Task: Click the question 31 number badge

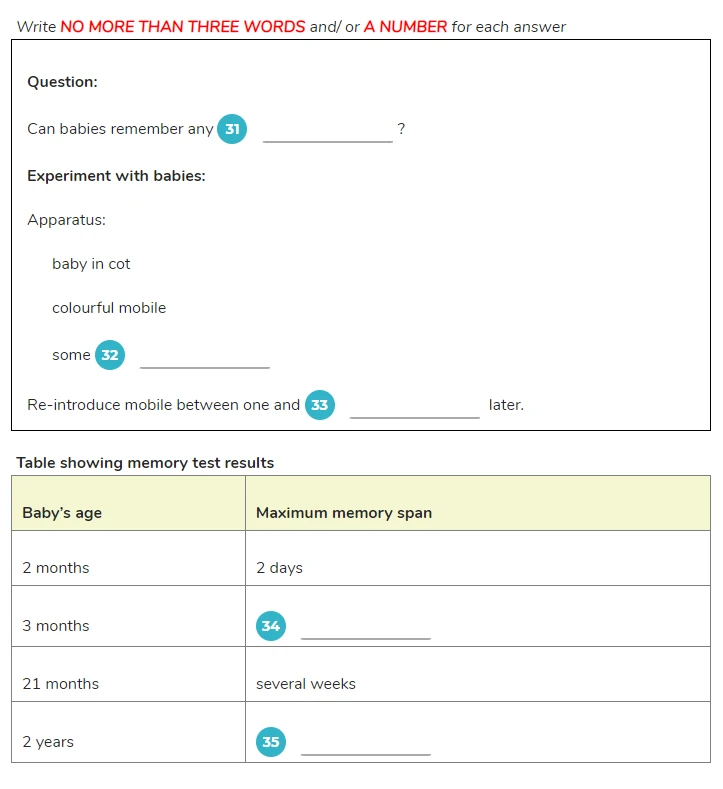Action: click(x=231, y=129)
